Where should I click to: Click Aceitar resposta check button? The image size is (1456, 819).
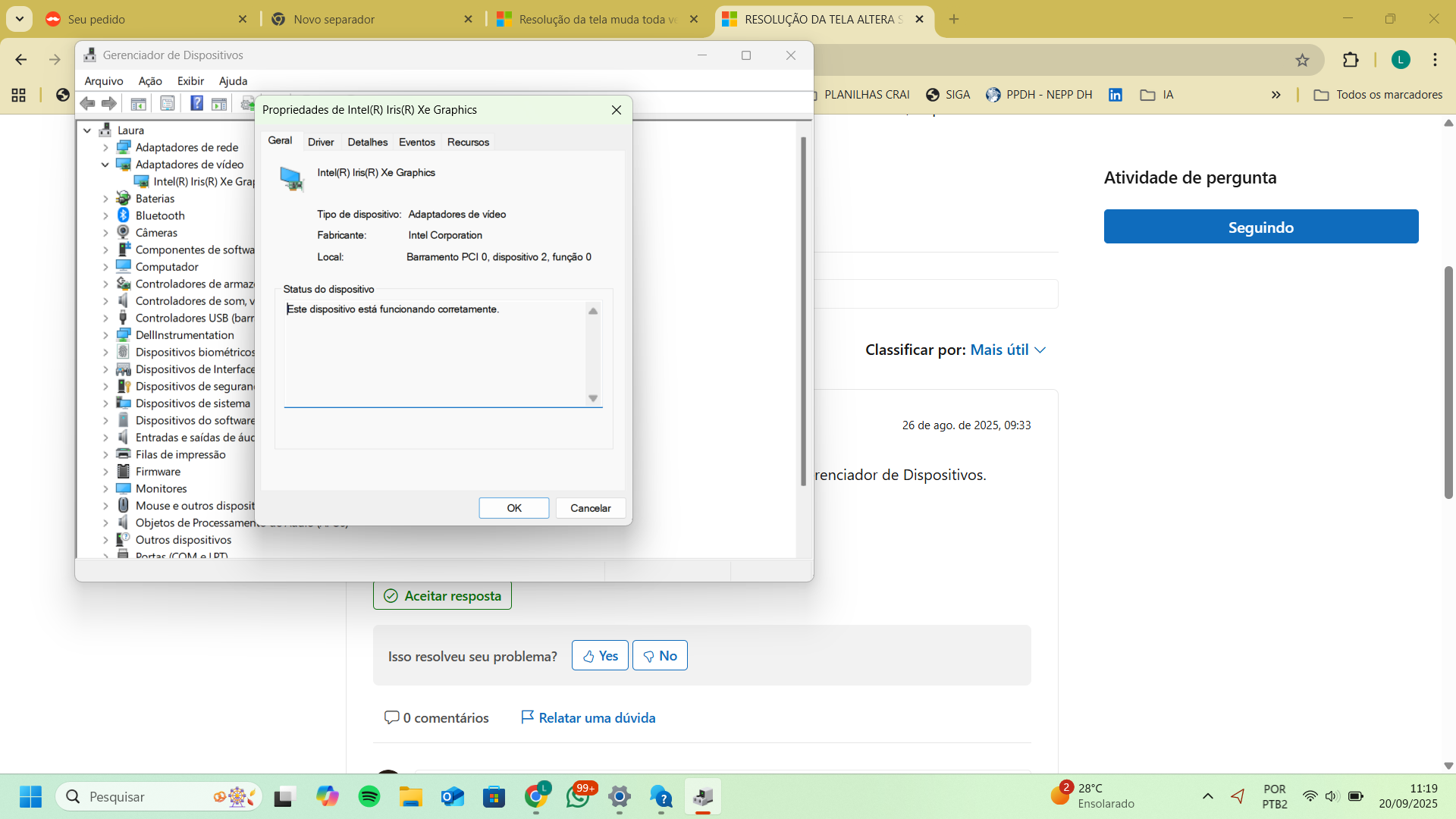(x=442, y=596)
